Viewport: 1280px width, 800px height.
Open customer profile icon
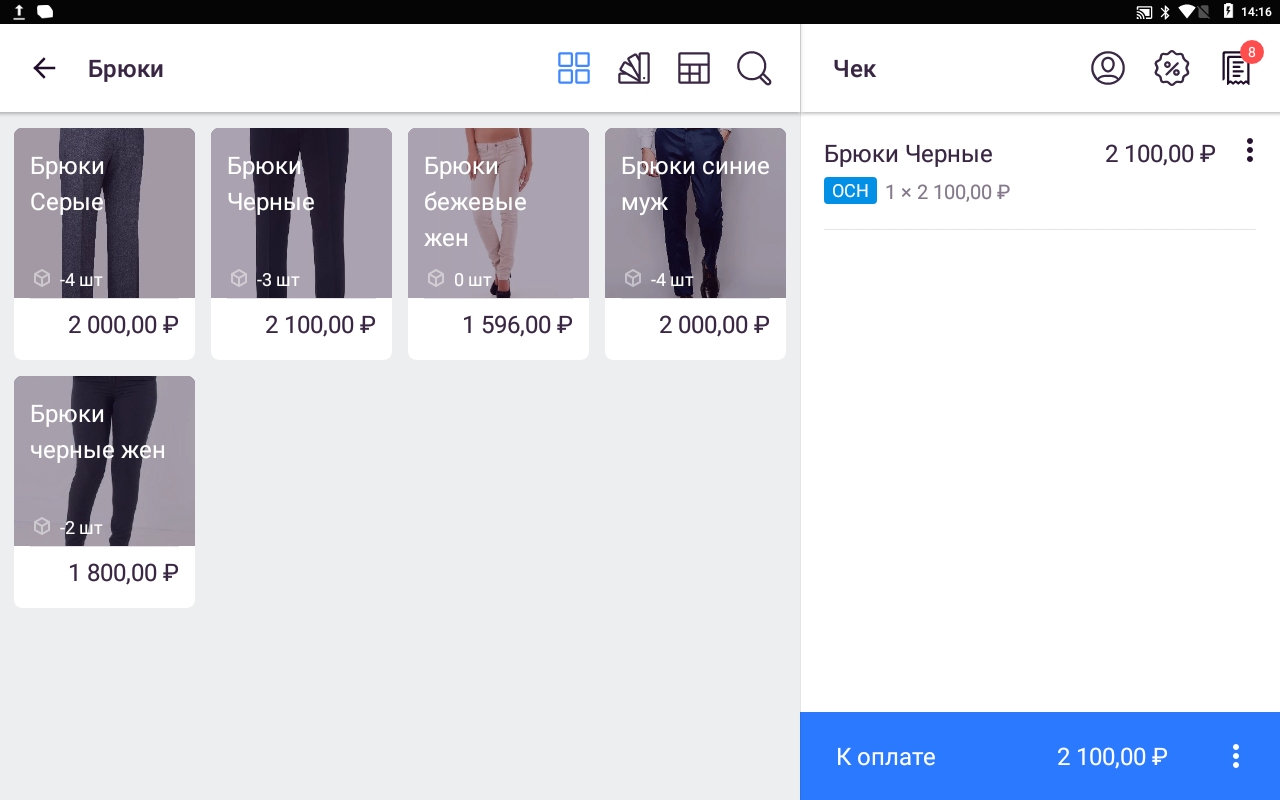(x=1108, y=68)
